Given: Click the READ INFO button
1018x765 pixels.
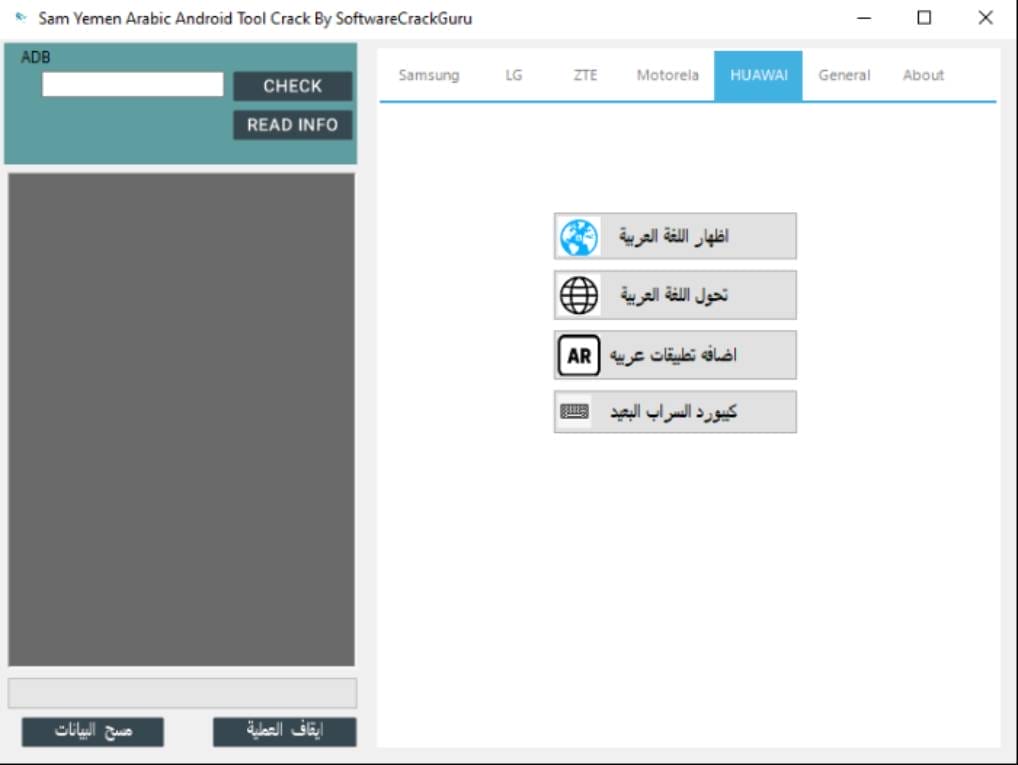Looking at the screenshot, I should pyautogui.click(x=292, y=125).
